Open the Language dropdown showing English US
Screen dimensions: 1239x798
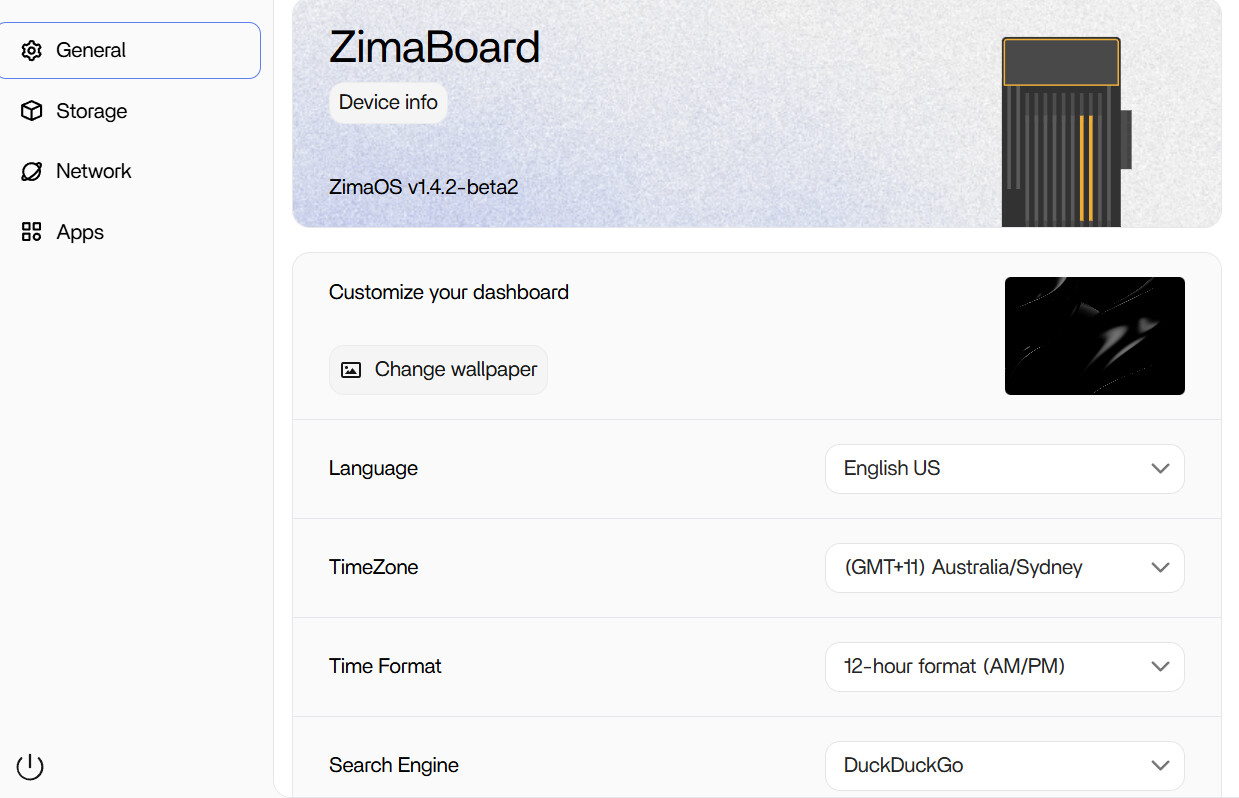1004,468
